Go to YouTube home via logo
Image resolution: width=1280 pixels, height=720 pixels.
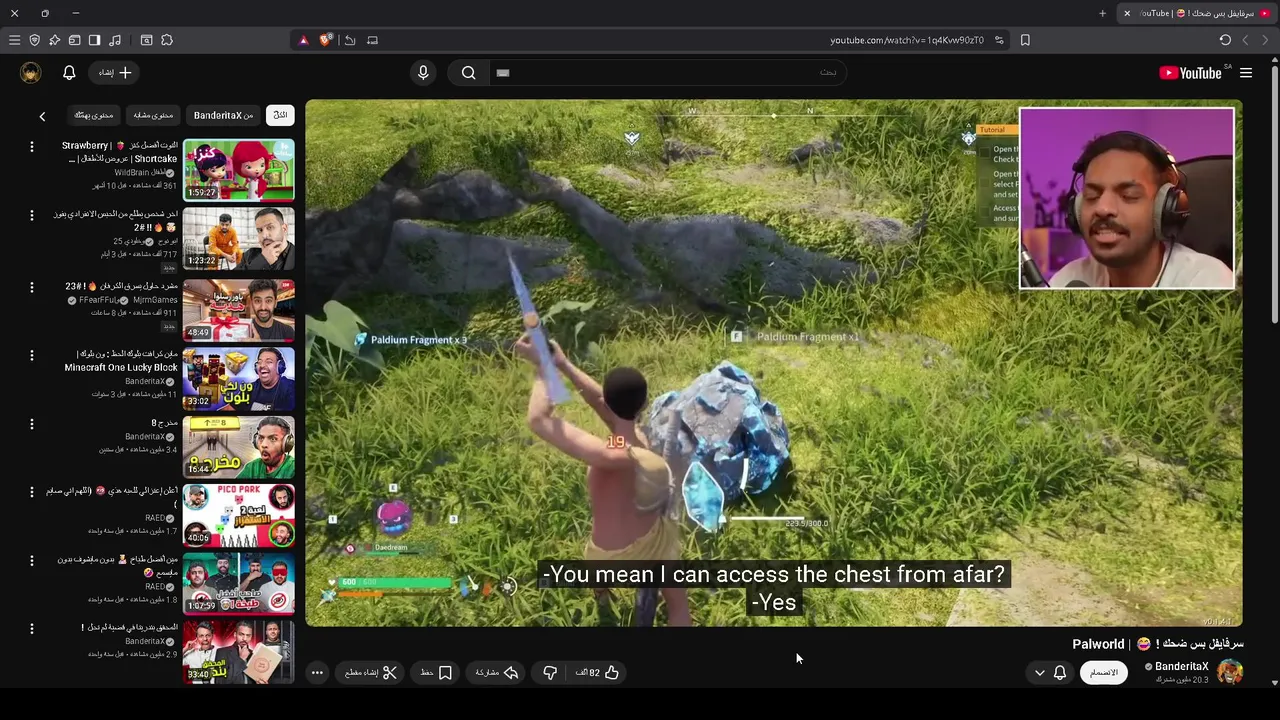1190,72
